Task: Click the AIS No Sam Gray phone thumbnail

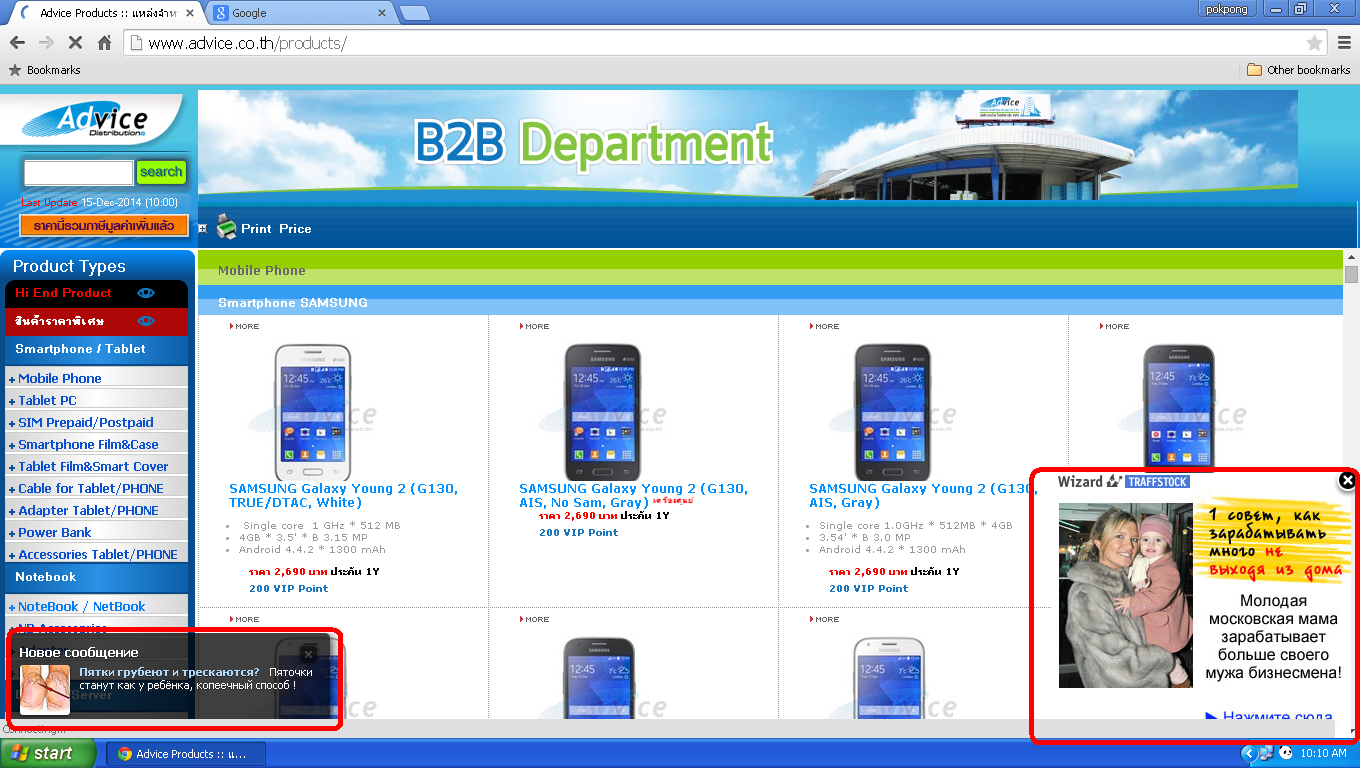Action: [x=603, y=412]
